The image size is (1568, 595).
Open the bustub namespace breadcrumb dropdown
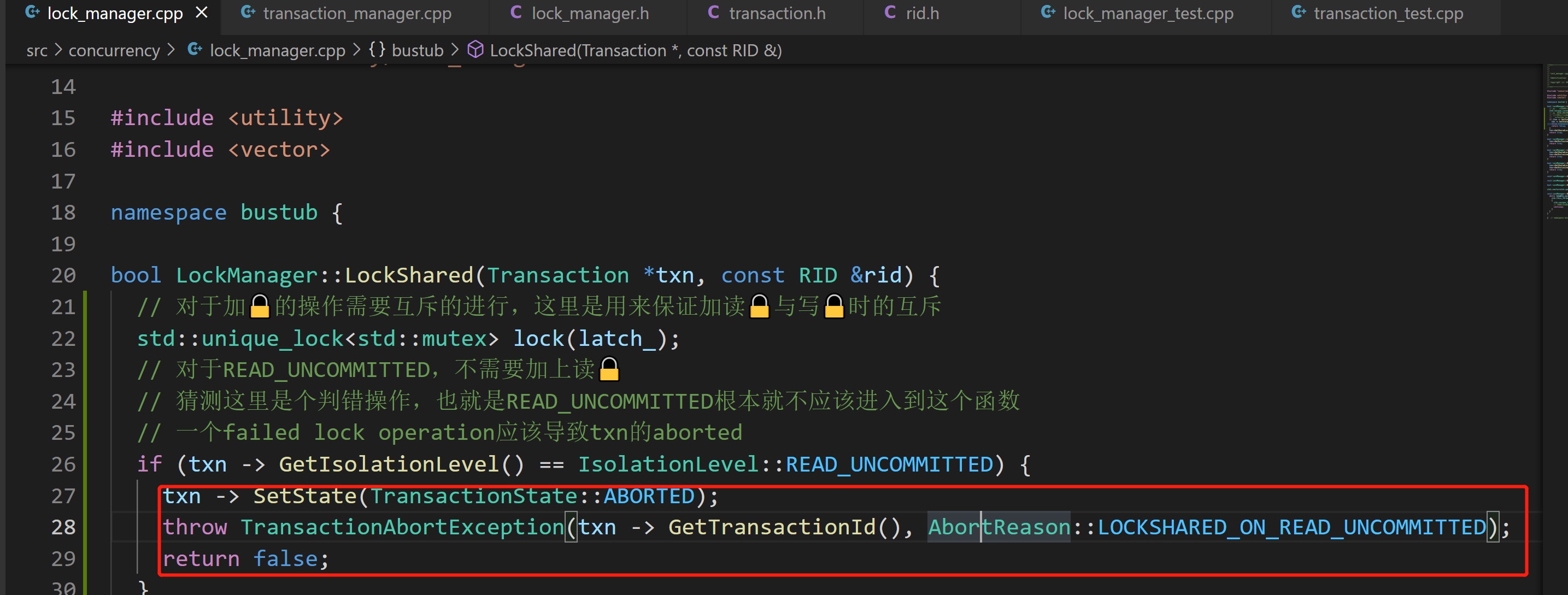click(417, 50)
